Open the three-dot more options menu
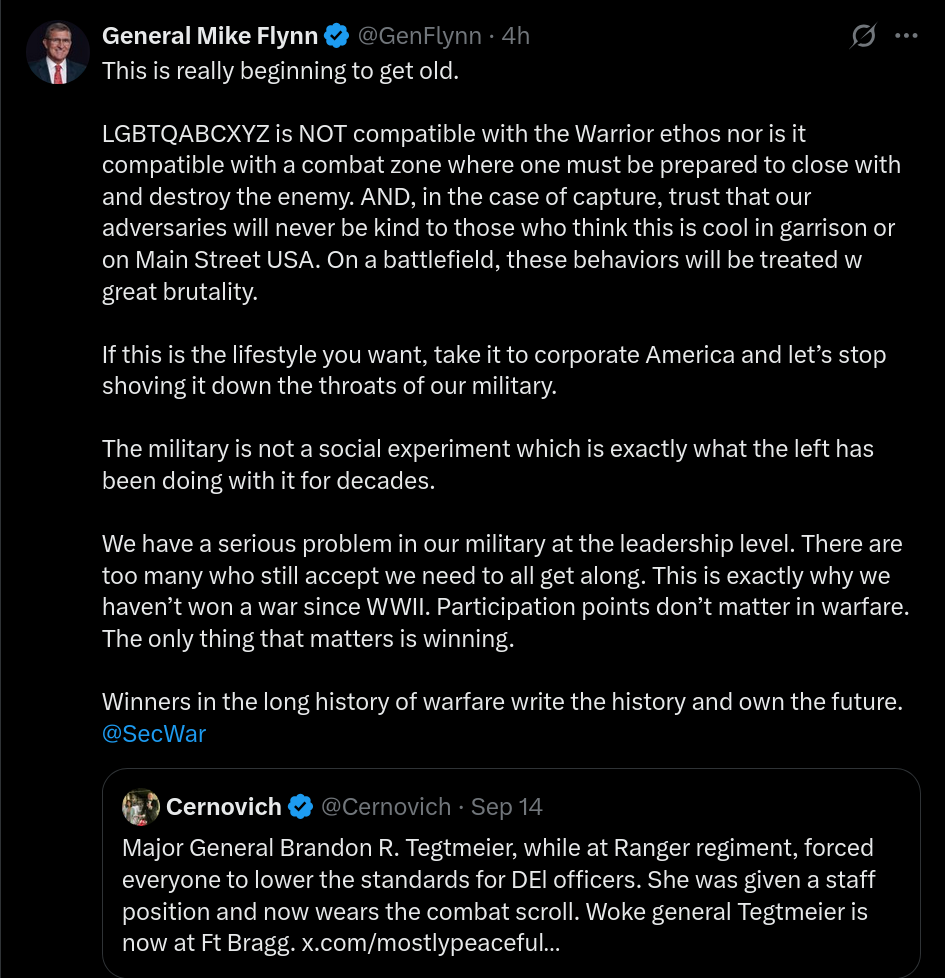945x978 pixels. 906,37
